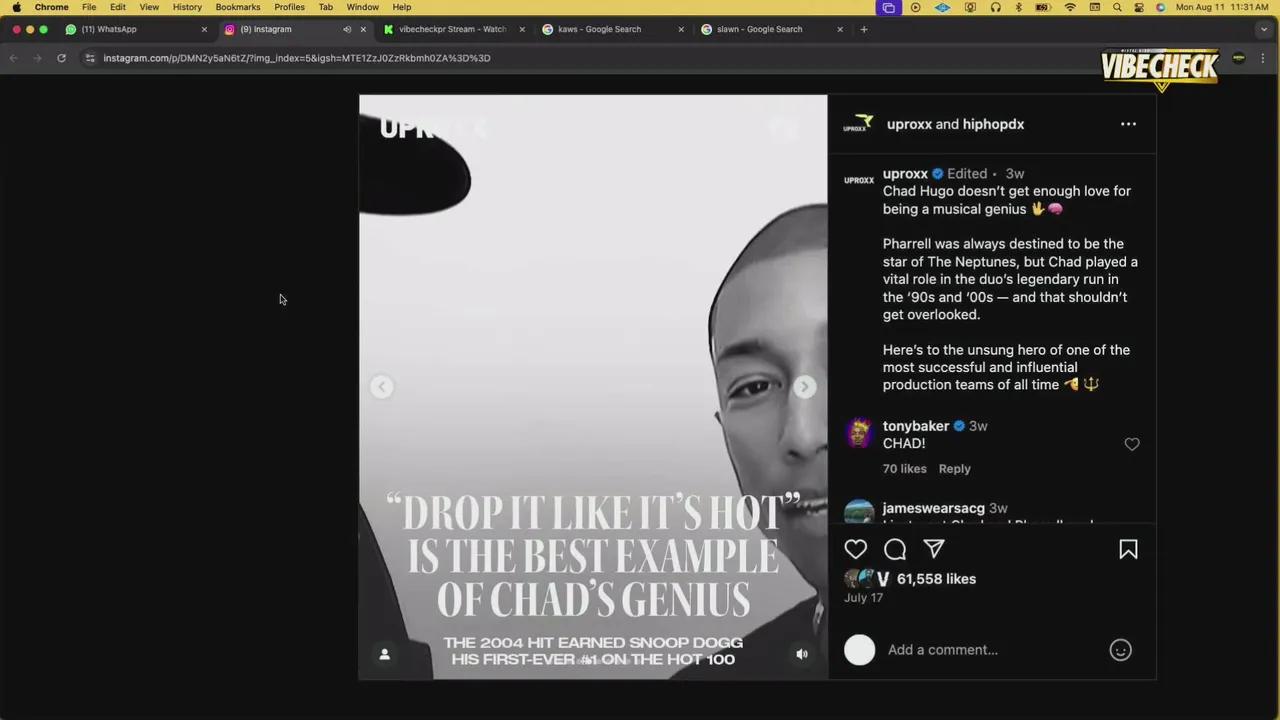Open jameswearsacg's profile
1280x720 pixels.
tap(933, 508)
